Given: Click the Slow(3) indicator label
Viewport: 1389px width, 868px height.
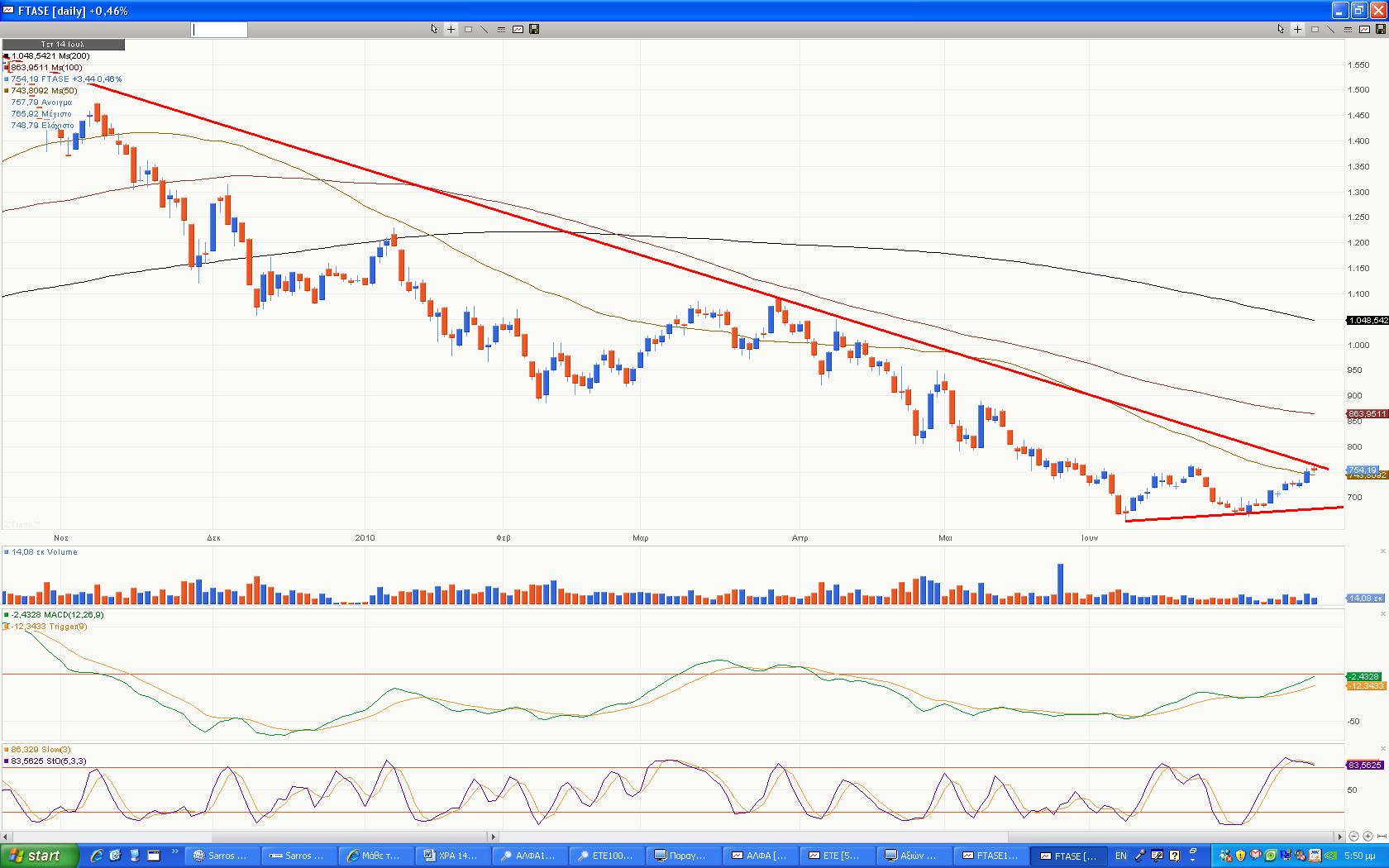Looking at the screenshot, I should point(41,750).
